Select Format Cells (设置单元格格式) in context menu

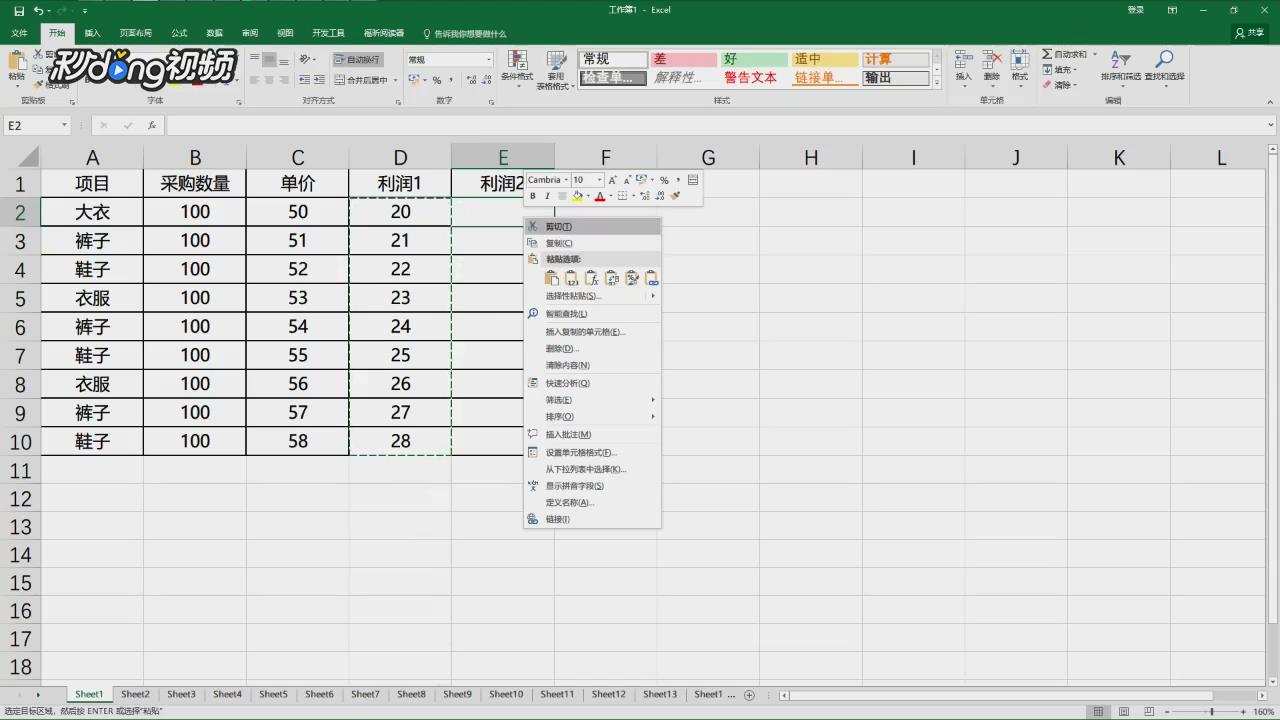[592, 453]
